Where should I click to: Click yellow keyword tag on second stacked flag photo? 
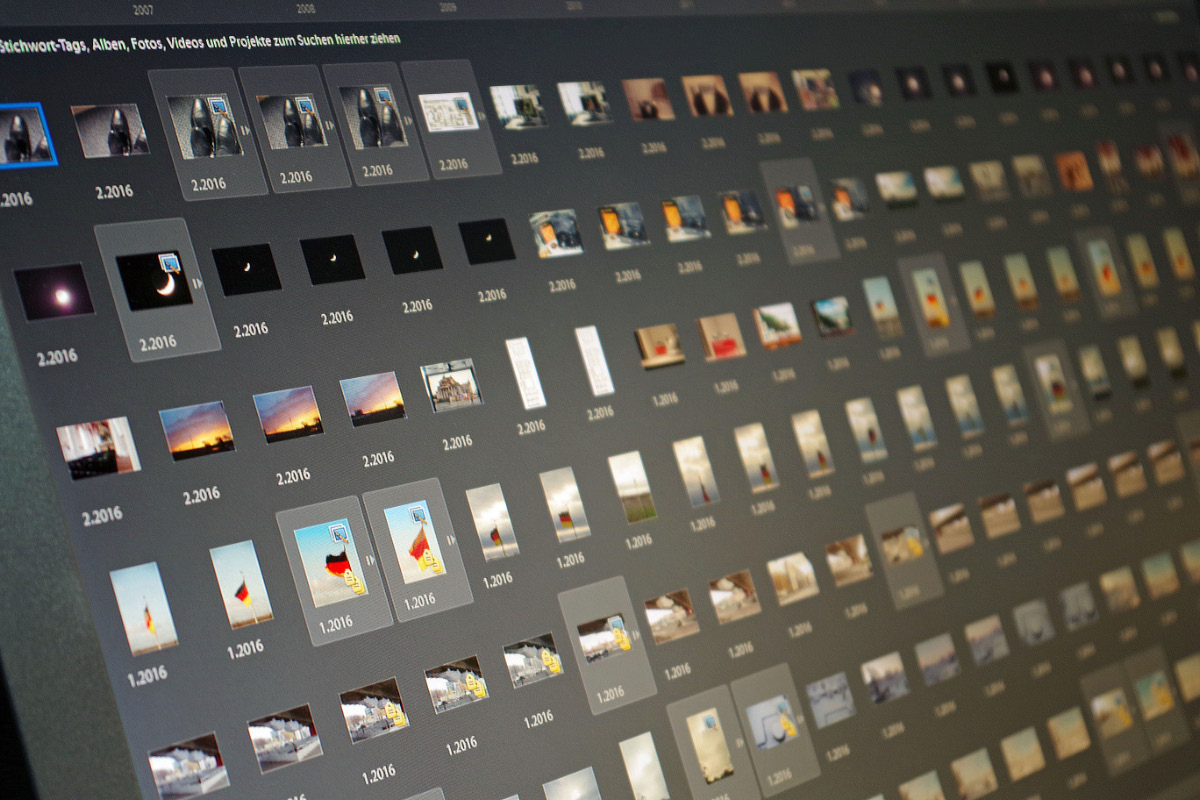[430, 560]
